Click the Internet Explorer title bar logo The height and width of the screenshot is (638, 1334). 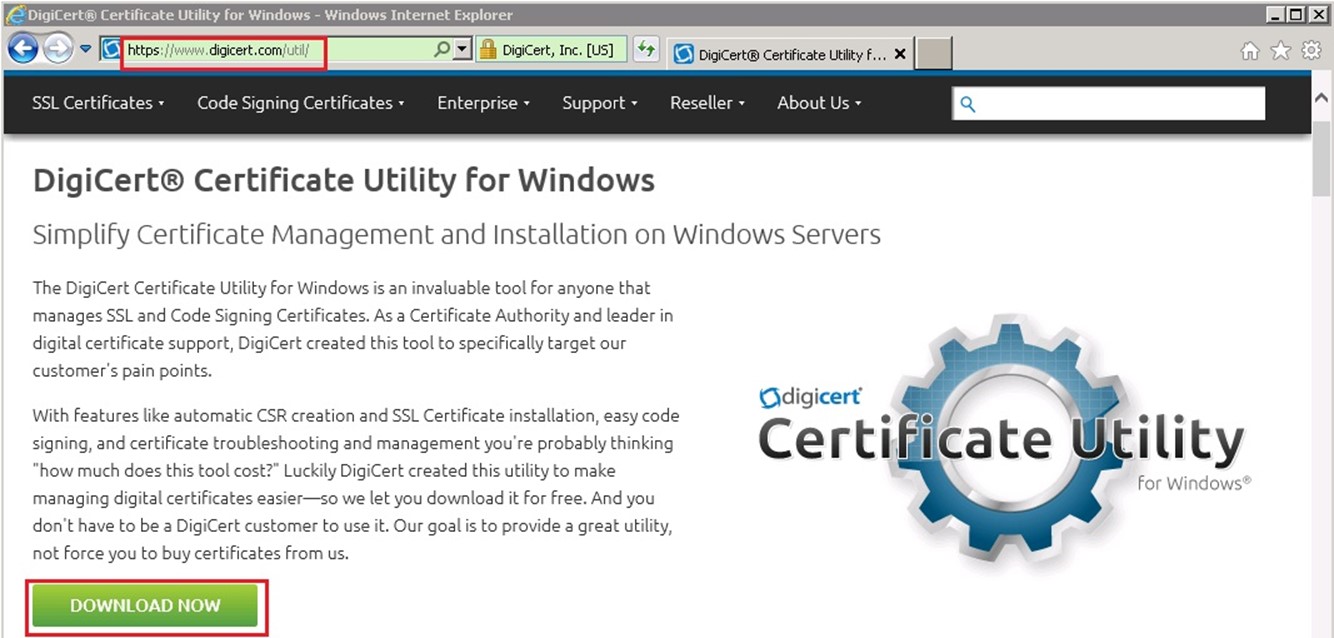[15, 14]
